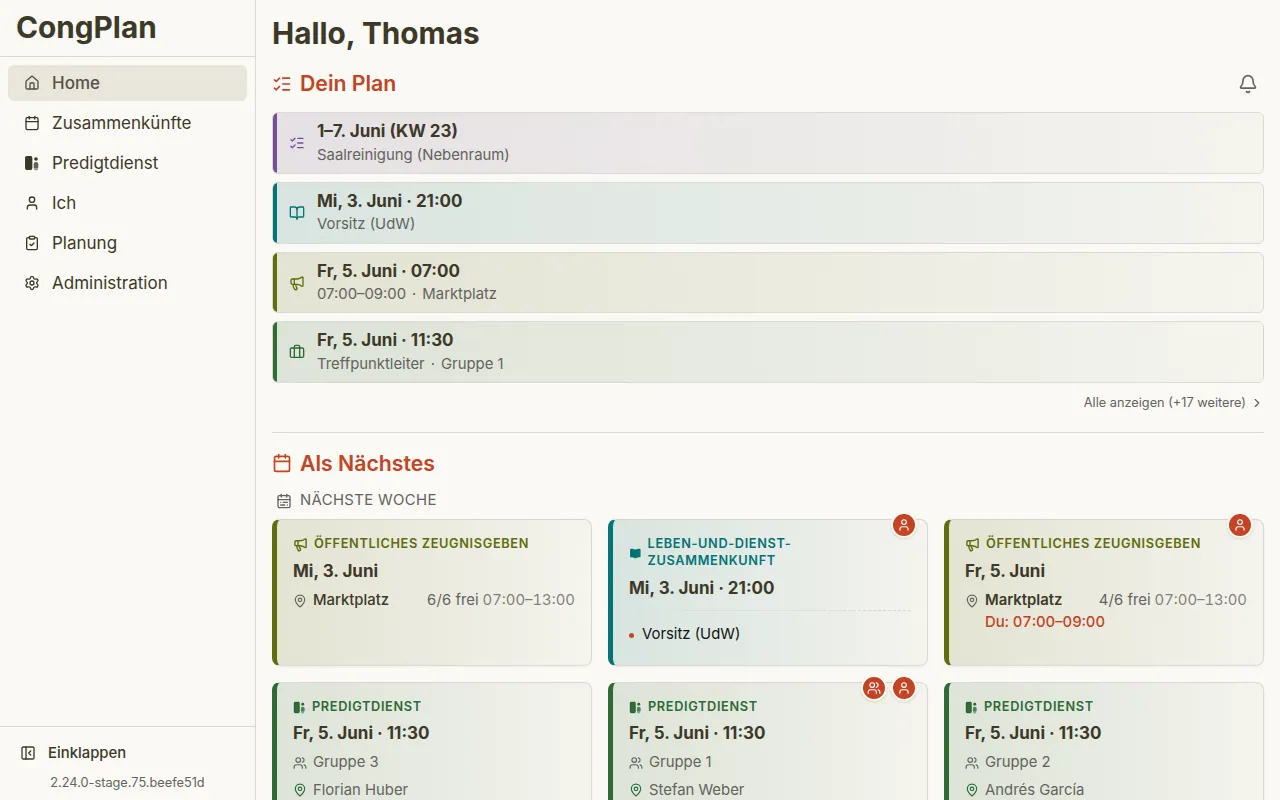
Task: Click the 6/6 frei 07:00–13:00 text
Action: point(501,600)
